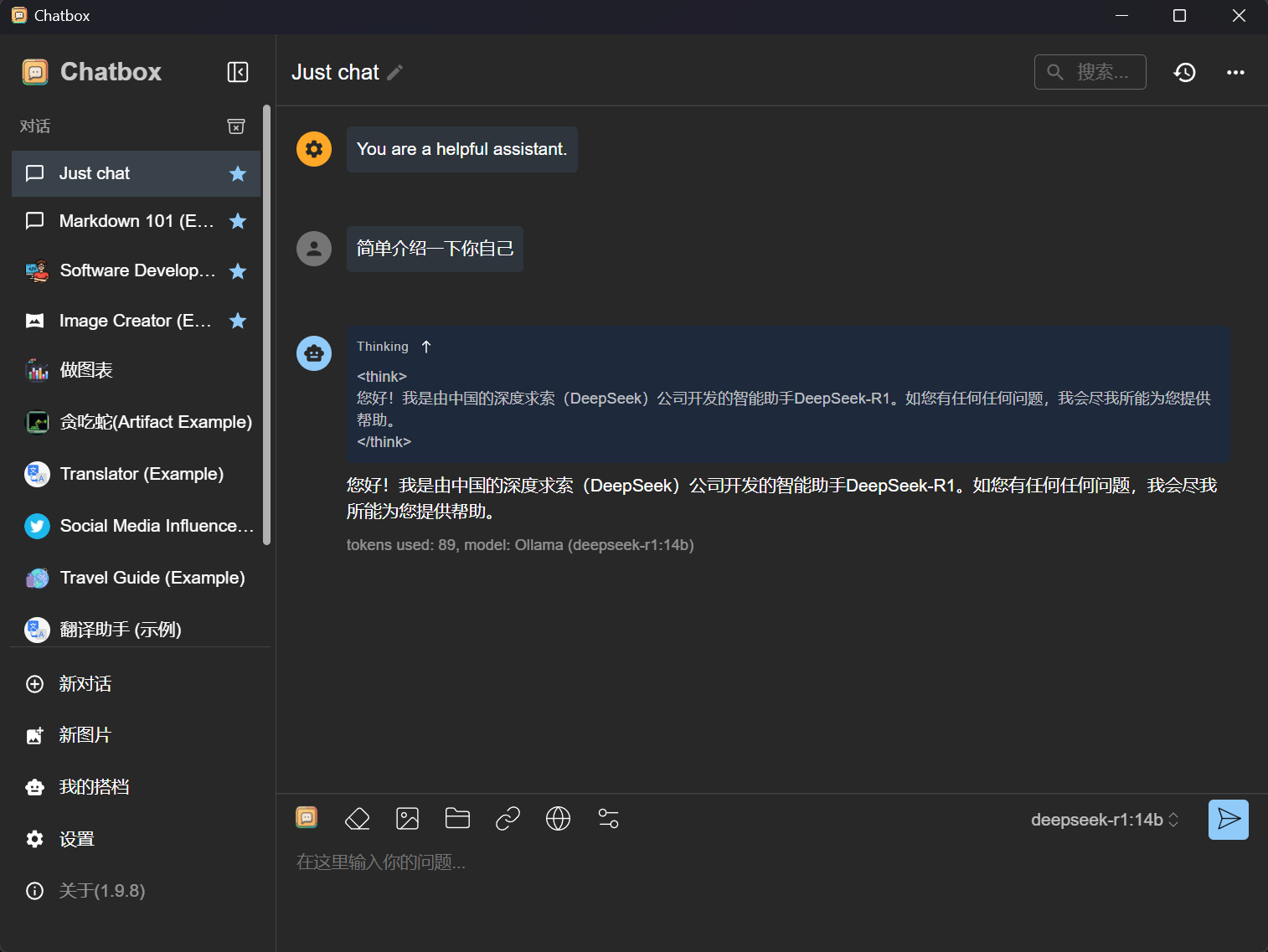Viewport: 1268px width, 952px height.
Task: Open the Image Creator conversation
Action: [x=136, y=321]
